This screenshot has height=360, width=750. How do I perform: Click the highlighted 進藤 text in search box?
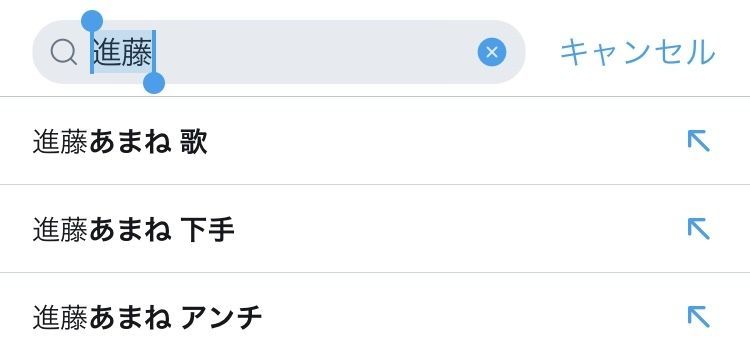[122, 52]
